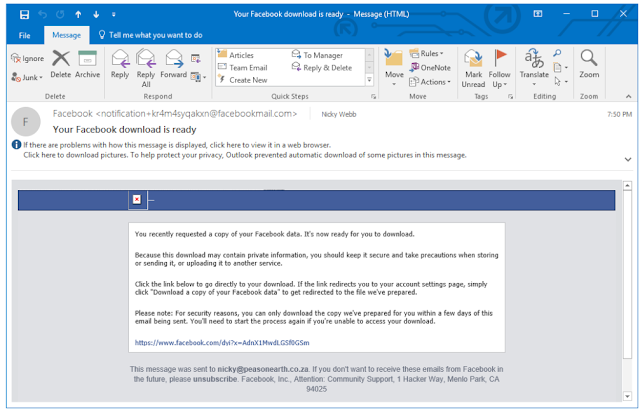
Task: Collapse the ribbon with the chevron
Action: pos(629,97)
